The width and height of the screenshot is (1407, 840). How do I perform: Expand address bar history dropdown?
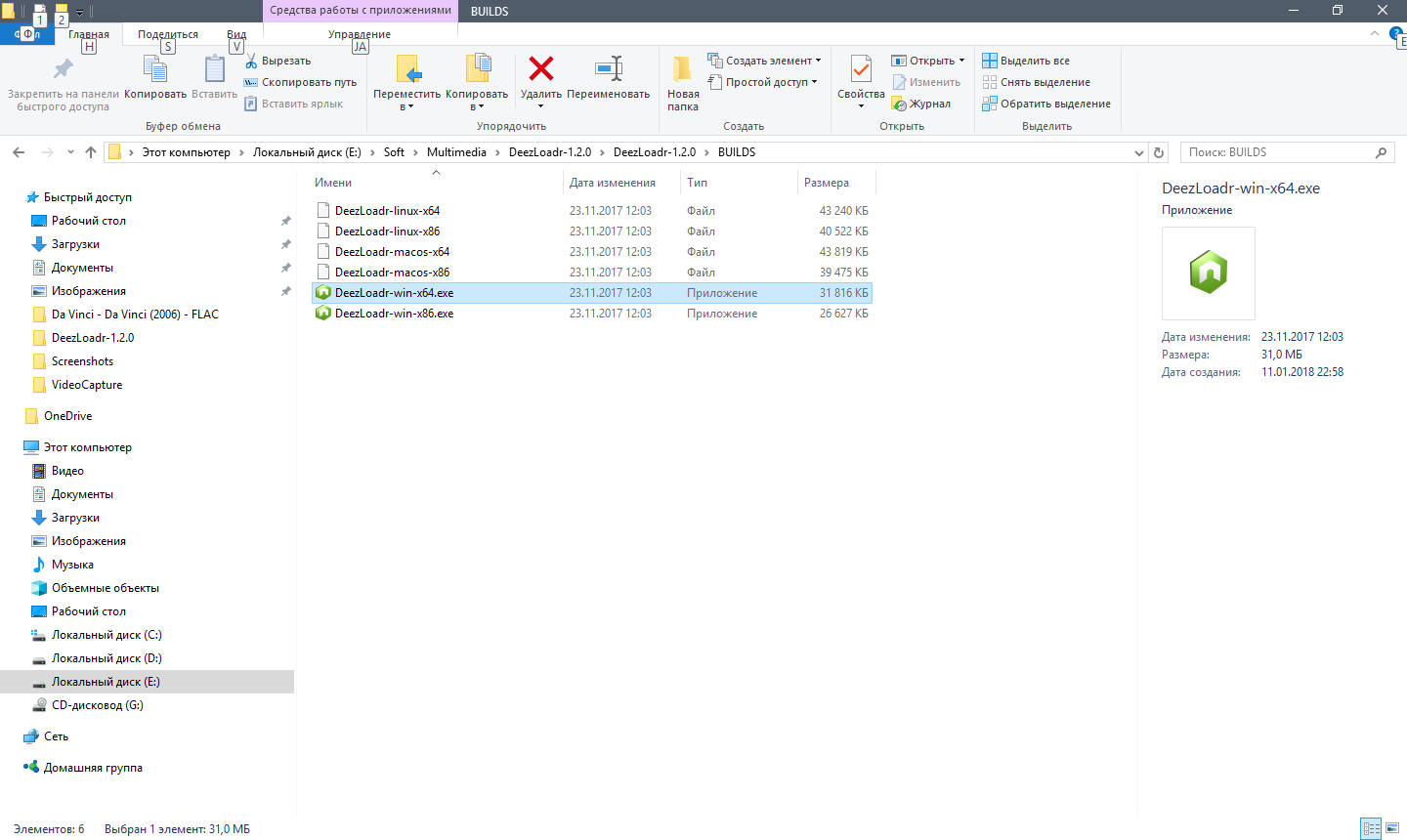pyautogui.click(x=1138, y=152)
